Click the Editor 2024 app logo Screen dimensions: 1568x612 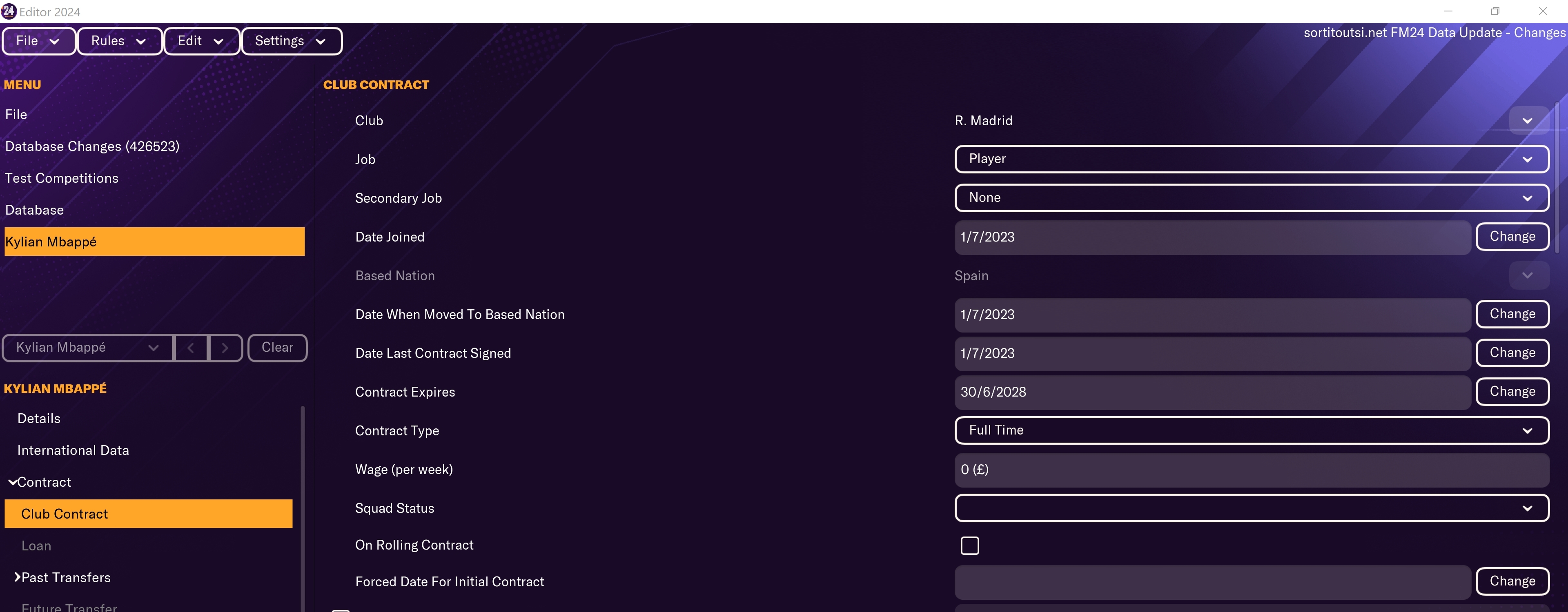click(9, 11)
